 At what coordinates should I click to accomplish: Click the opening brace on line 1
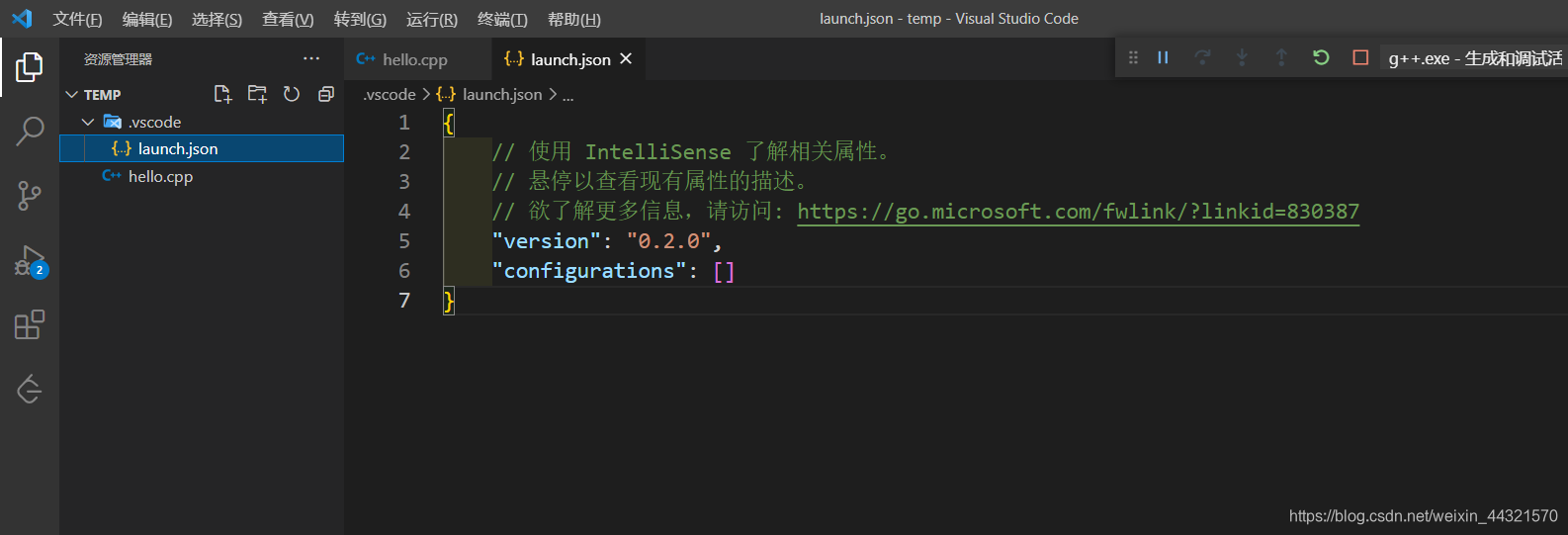point(449,123)
